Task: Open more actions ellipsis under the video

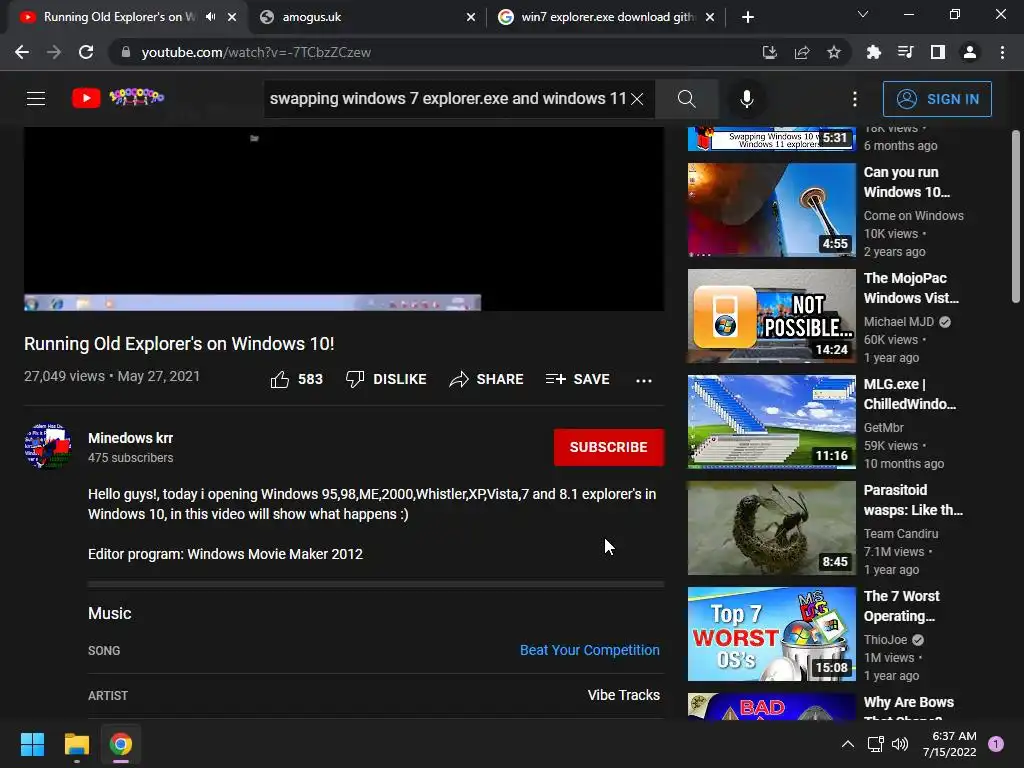Action: point(644,380)
